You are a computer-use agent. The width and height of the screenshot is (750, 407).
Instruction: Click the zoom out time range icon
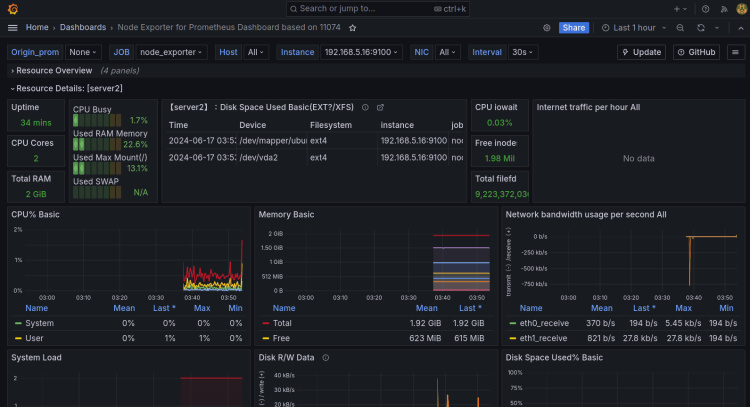[680, 28]
